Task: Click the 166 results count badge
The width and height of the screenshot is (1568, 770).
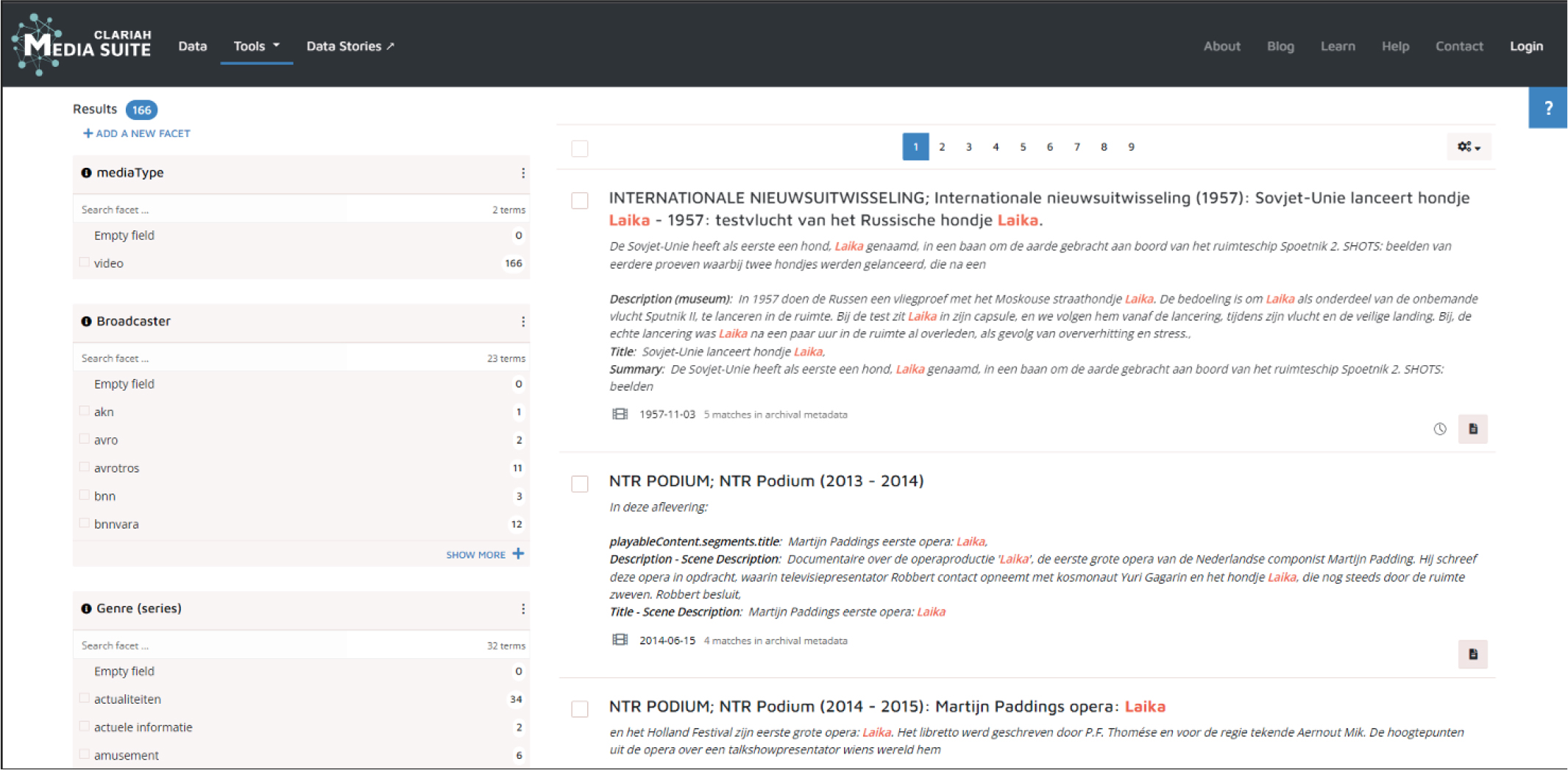Action: click(141, 110)
